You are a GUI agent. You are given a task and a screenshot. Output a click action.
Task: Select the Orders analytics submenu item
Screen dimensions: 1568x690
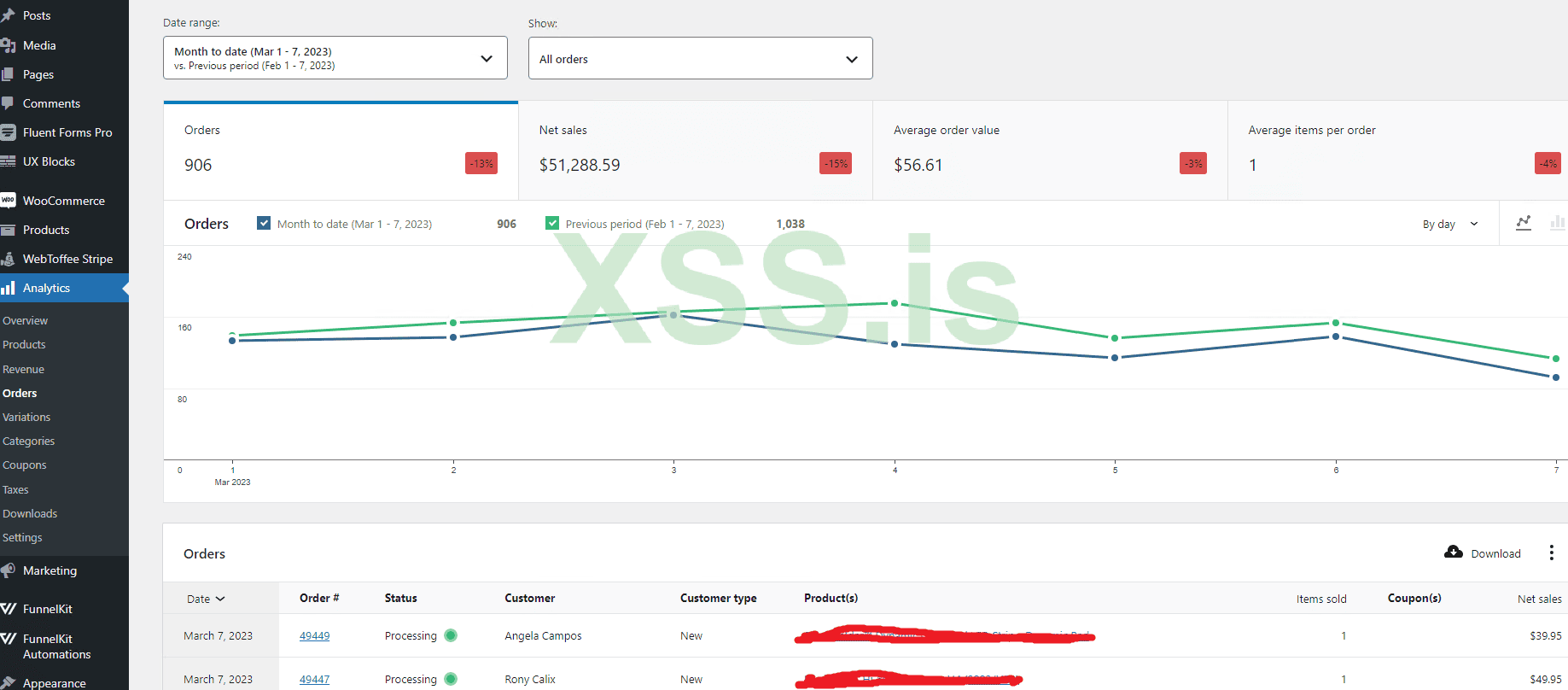pos(20,393)
